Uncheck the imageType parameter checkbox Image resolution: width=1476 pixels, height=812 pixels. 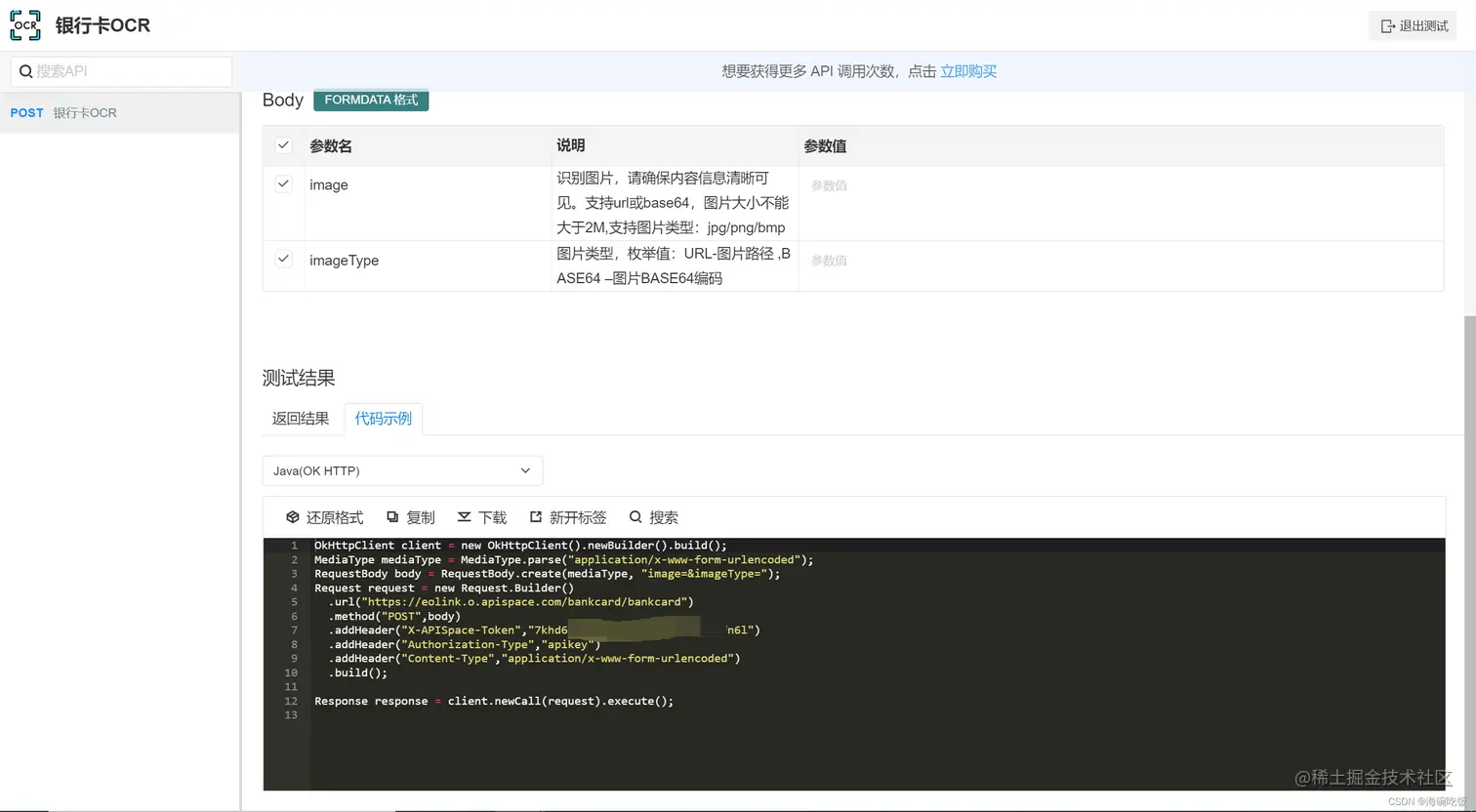tap(283, 259)
